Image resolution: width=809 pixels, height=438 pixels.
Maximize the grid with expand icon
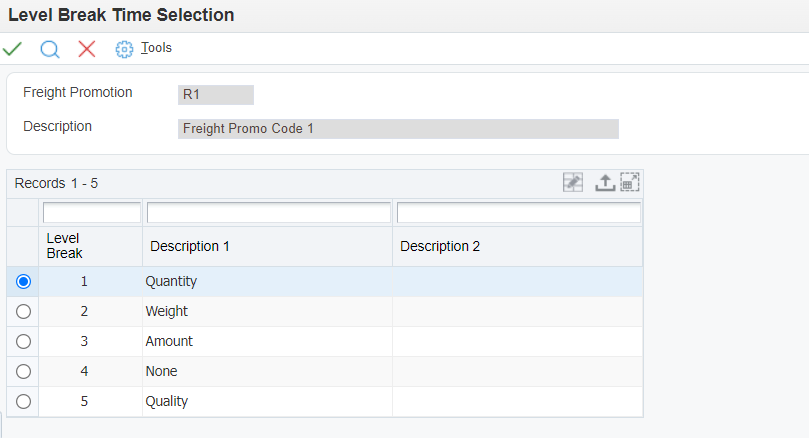(x=630, y=182)
